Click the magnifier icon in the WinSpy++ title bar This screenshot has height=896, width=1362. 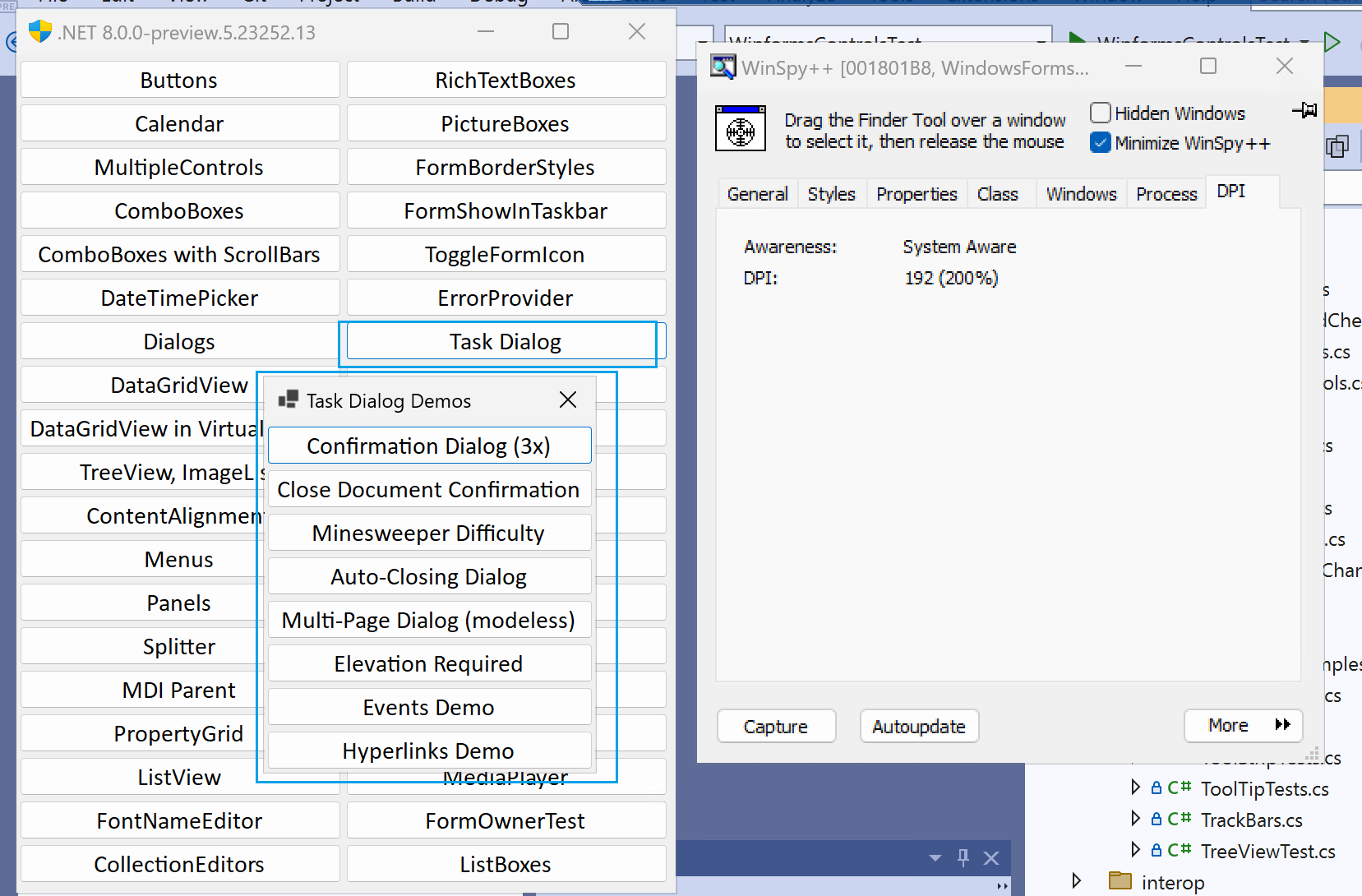[x=723, y=67]
